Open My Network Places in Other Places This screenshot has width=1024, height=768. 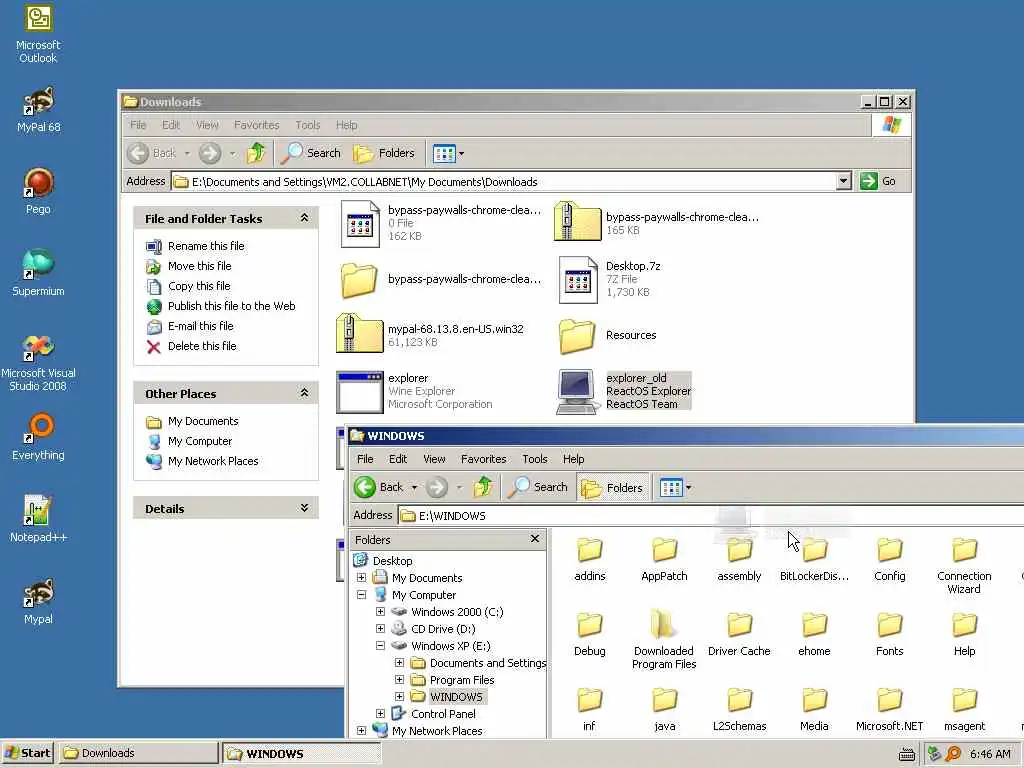[x=213, y=461]
